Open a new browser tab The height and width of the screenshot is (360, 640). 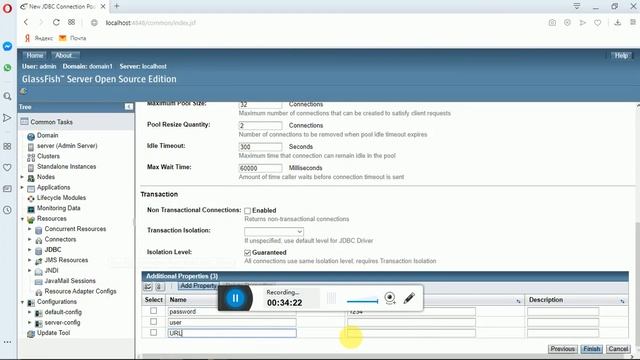[x=116, y=6]
